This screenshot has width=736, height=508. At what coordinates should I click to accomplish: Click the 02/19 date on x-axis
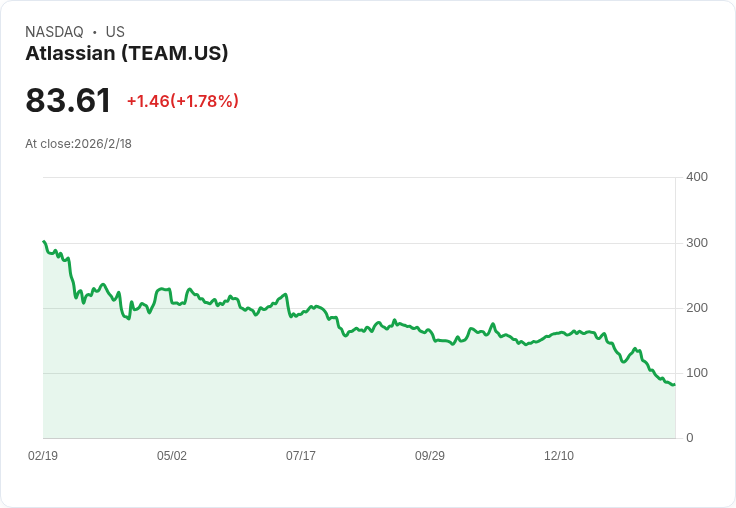coord(43,456)
